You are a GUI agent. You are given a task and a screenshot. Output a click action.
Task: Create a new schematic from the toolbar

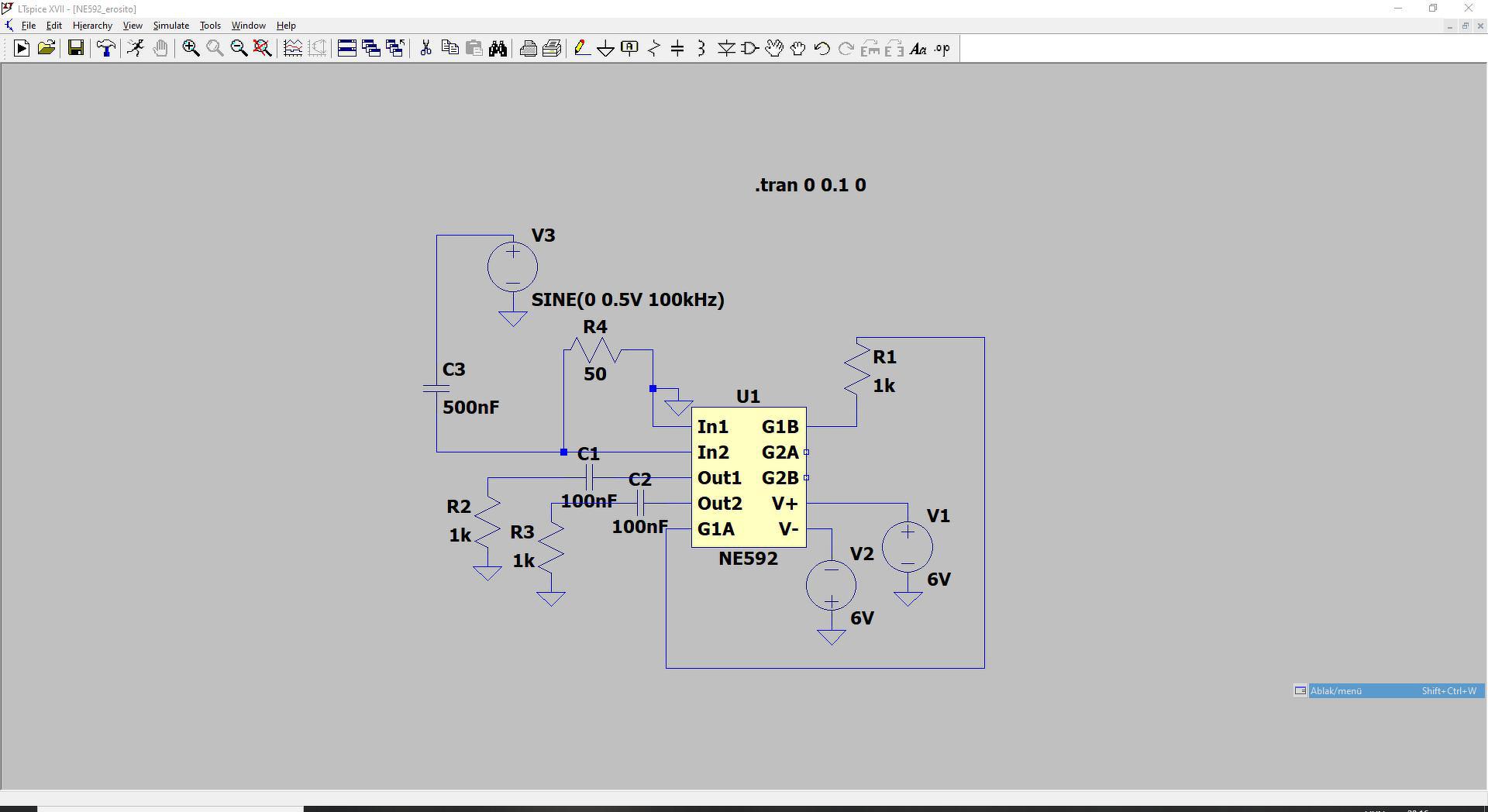click(22, 49)
